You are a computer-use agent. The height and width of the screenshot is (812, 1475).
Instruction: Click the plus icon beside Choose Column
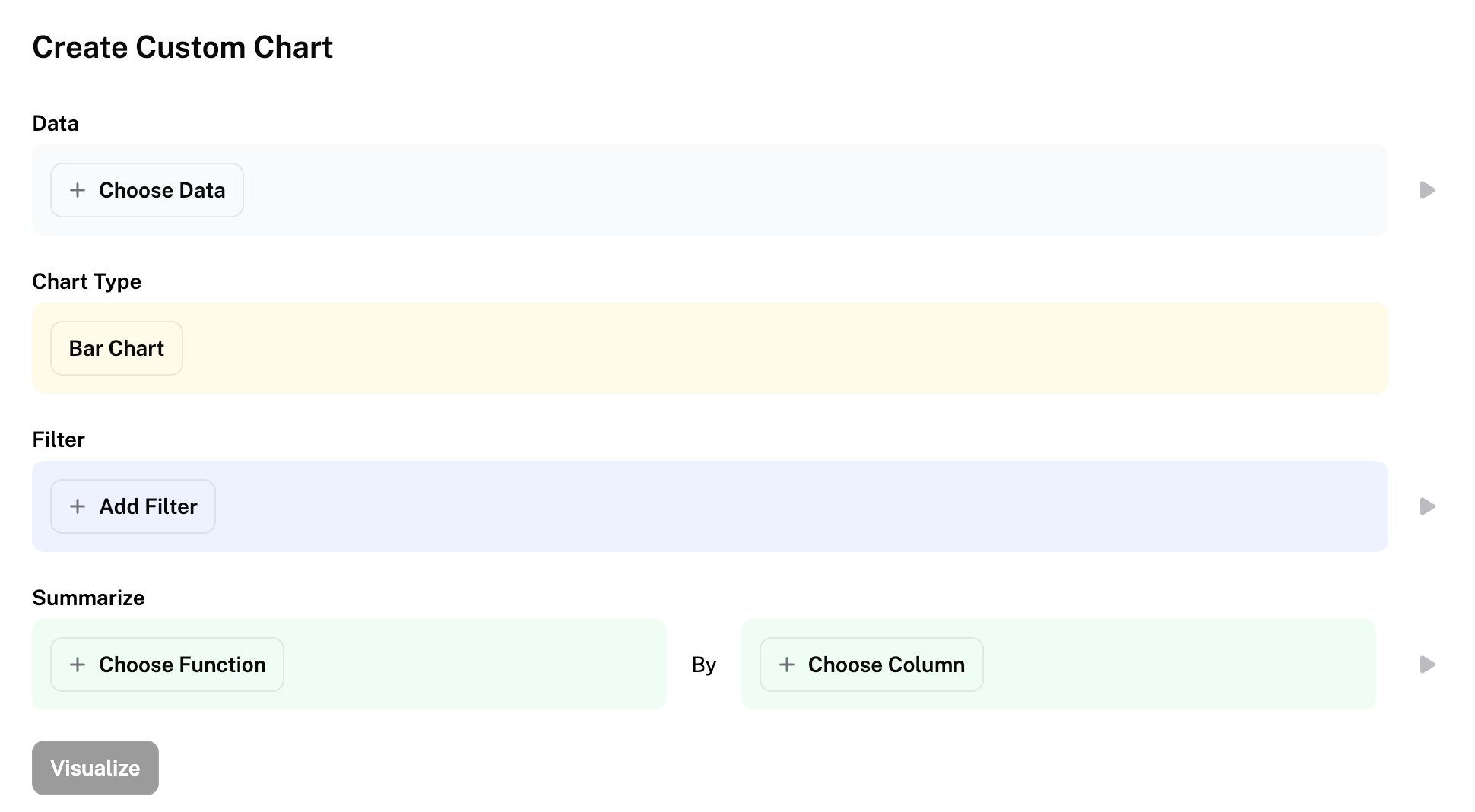[x=787, y=665]
